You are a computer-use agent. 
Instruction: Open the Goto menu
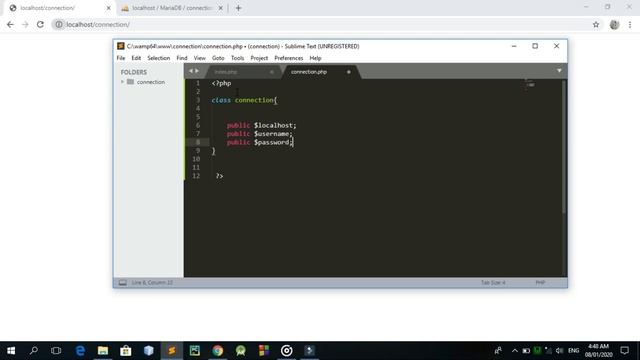pos(218,58)
